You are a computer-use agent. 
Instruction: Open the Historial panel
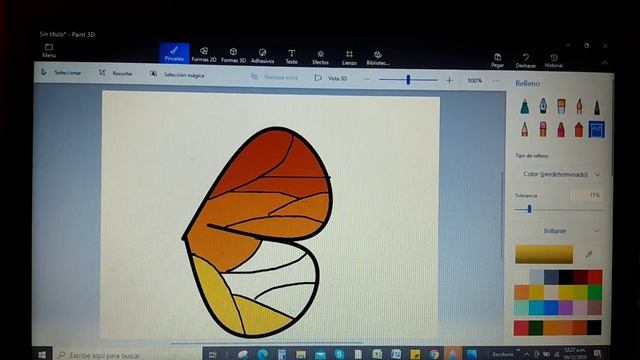[x=554, y=61]
